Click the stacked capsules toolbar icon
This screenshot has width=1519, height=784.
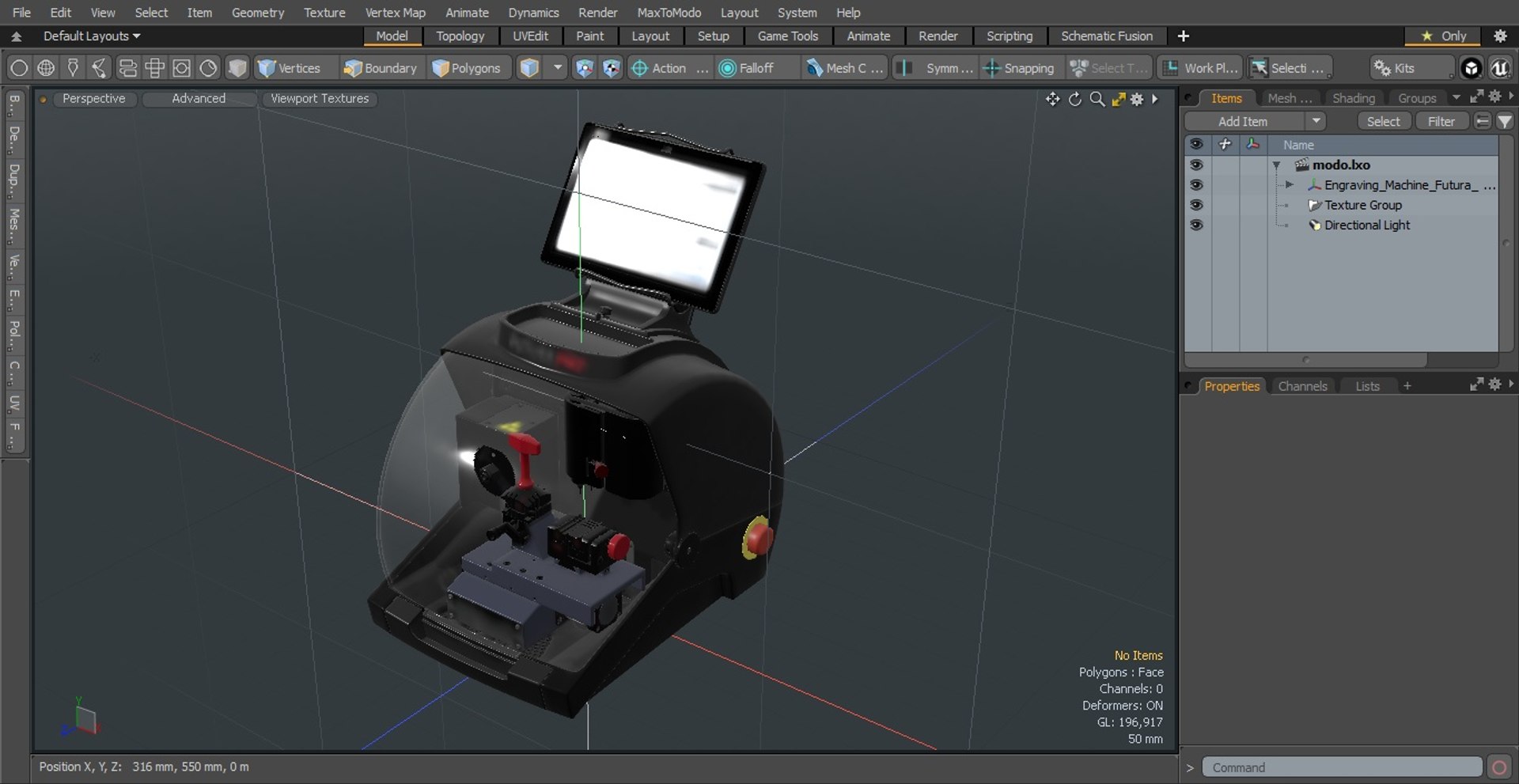(x=127, y=68)
